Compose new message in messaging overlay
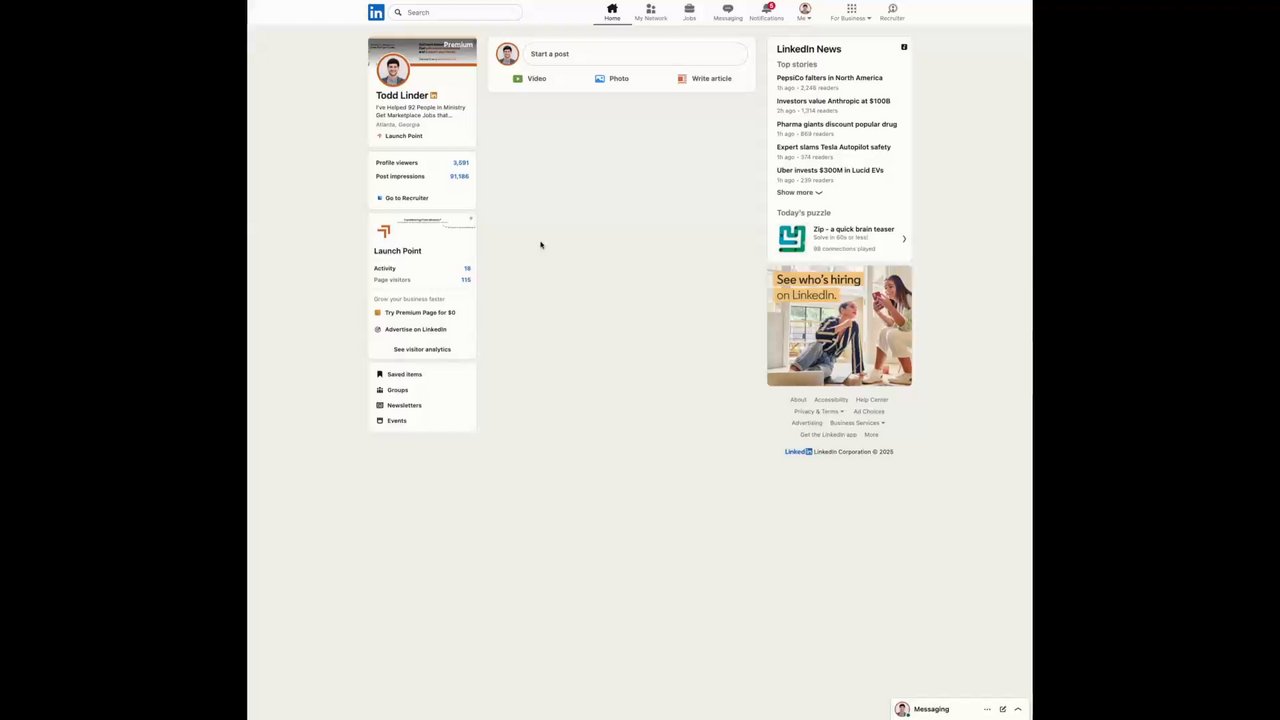This screenshot has width=1280, height=720. click(x=1002, y=709)
